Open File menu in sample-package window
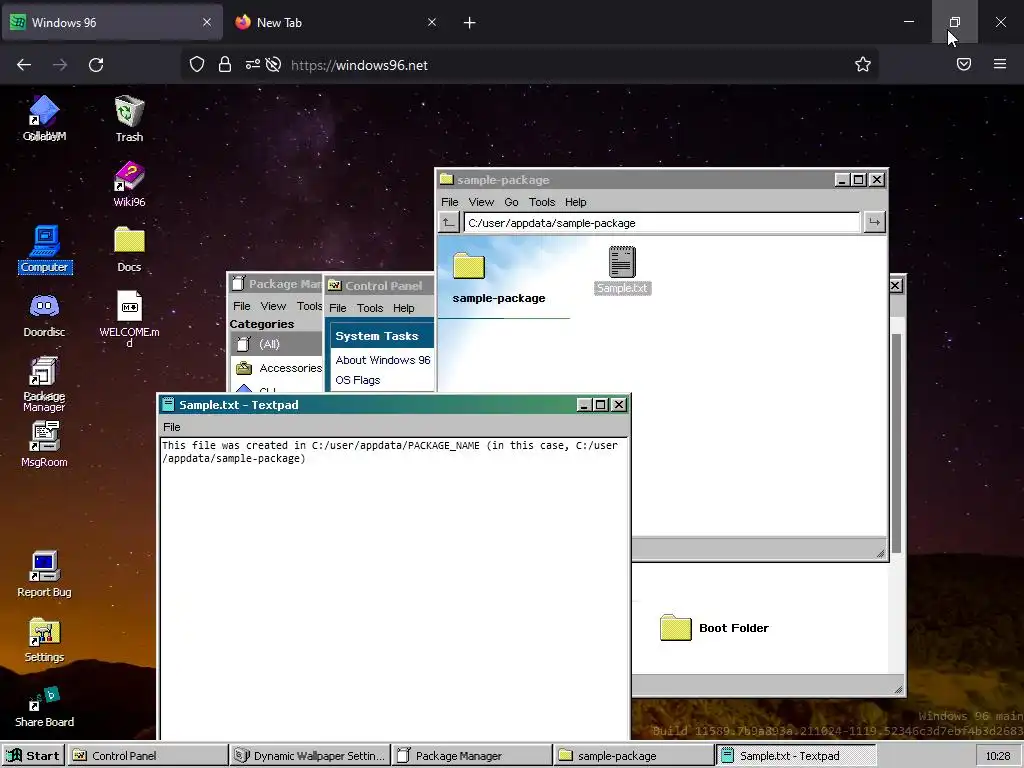This screenshot has width=1024, height=768. click(449, 202)
